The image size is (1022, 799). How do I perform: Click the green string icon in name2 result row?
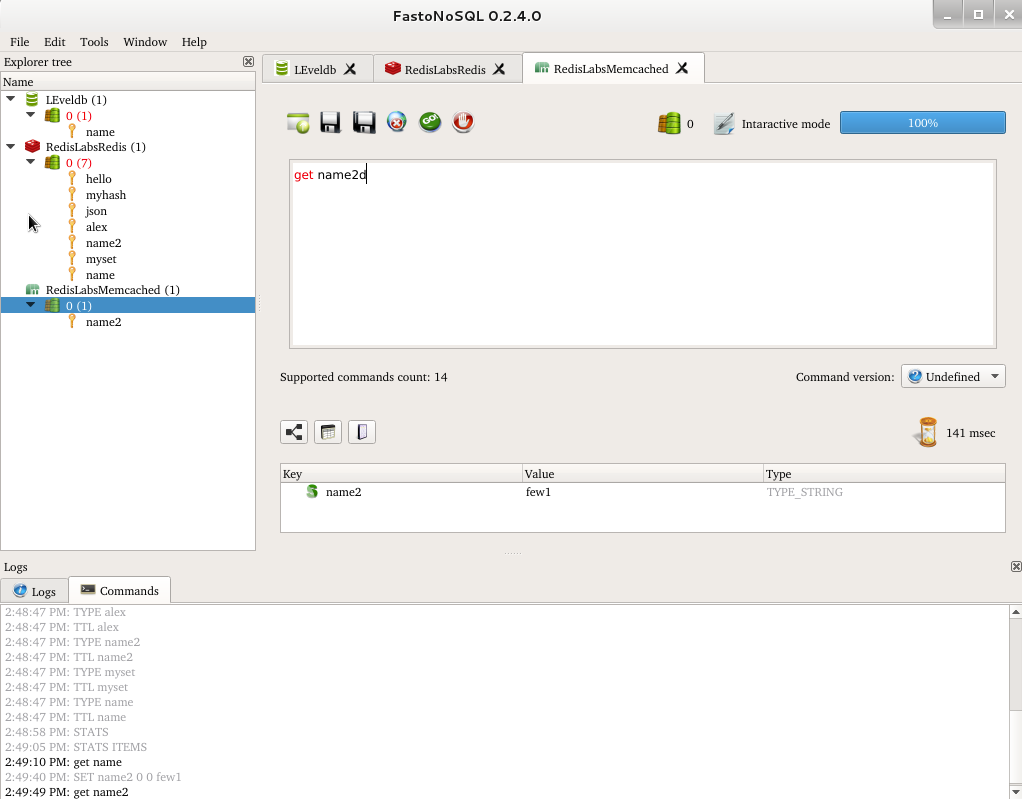(312, 491)
